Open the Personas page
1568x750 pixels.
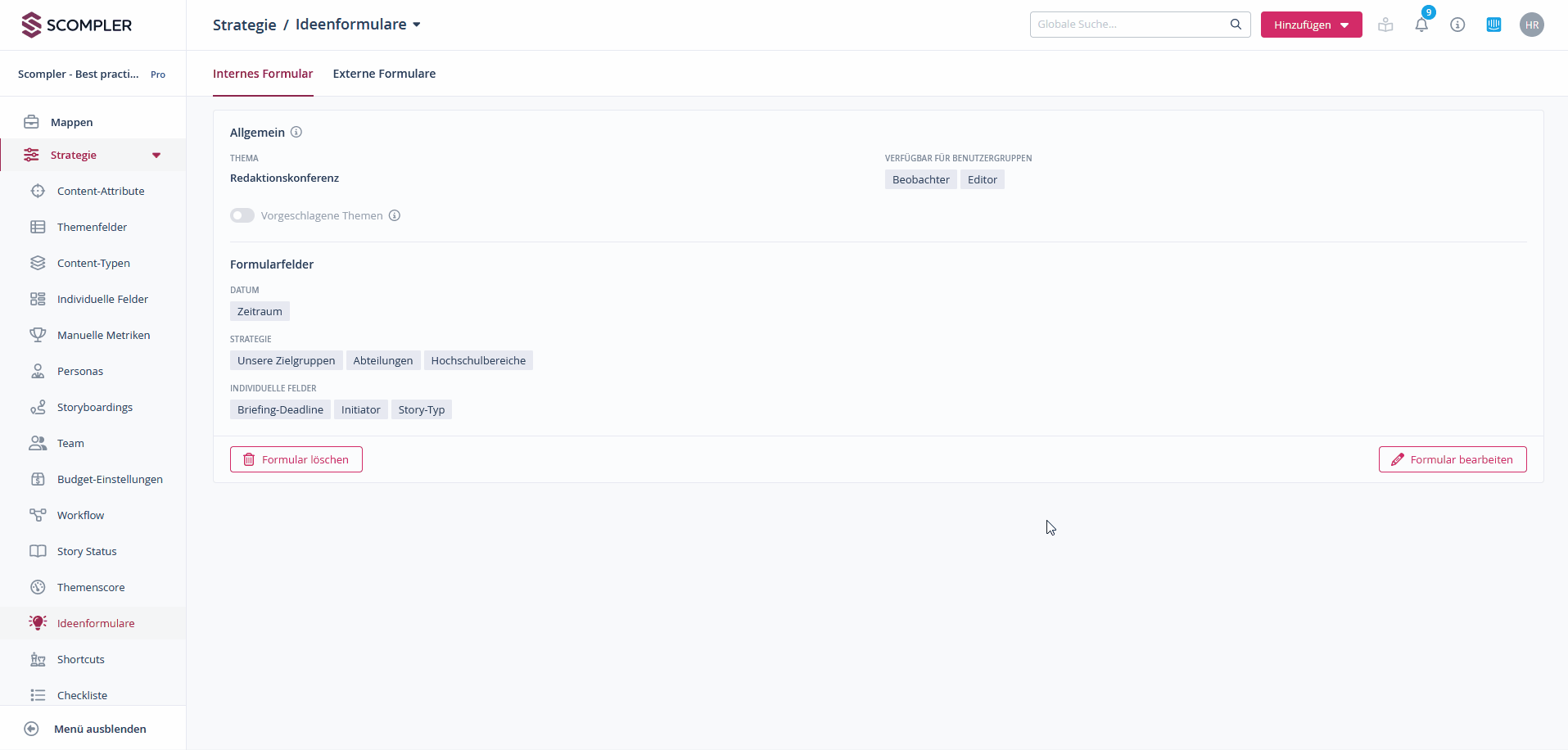[79, 371]
